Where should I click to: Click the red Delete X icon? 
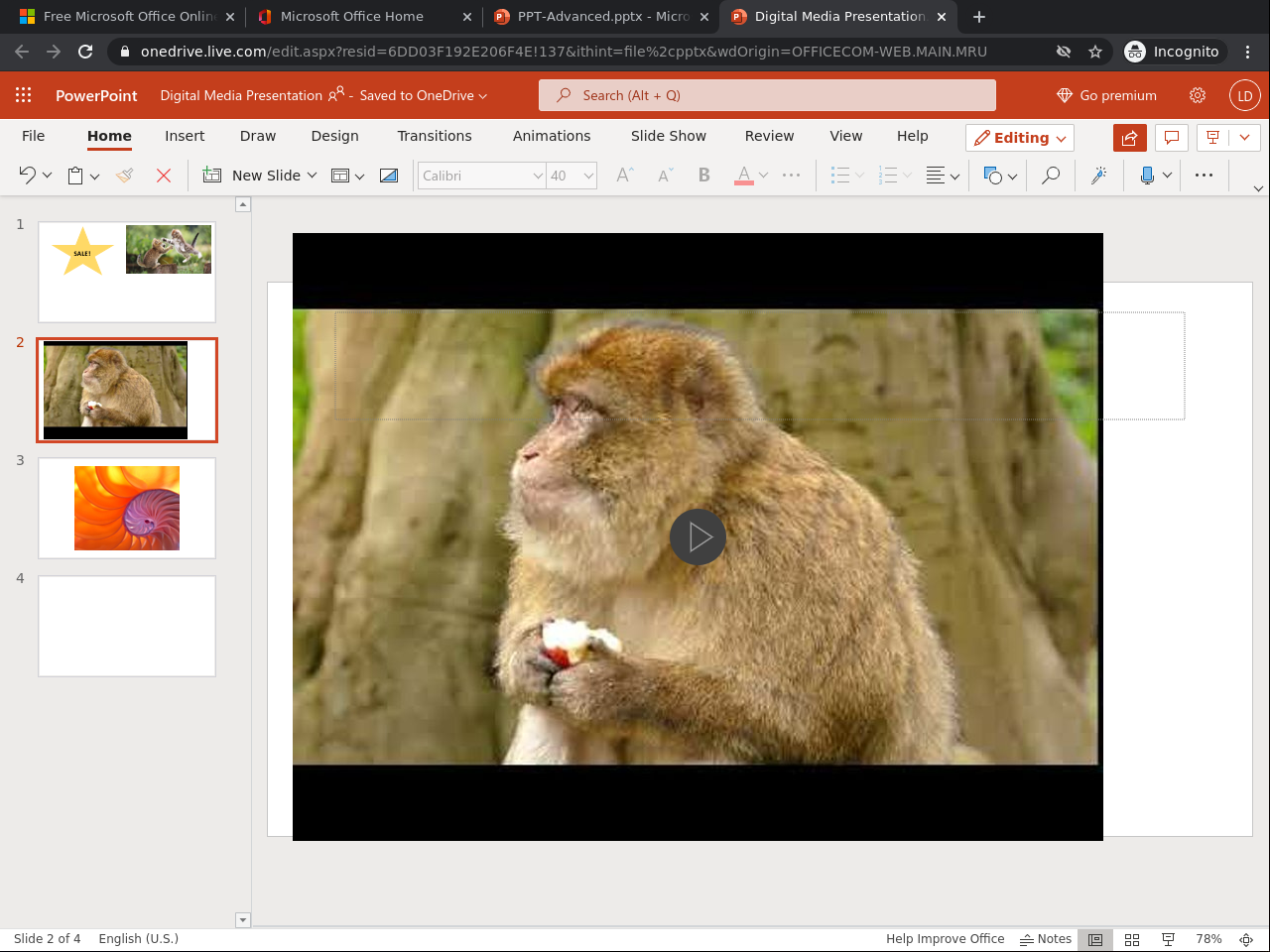(164, 176)
